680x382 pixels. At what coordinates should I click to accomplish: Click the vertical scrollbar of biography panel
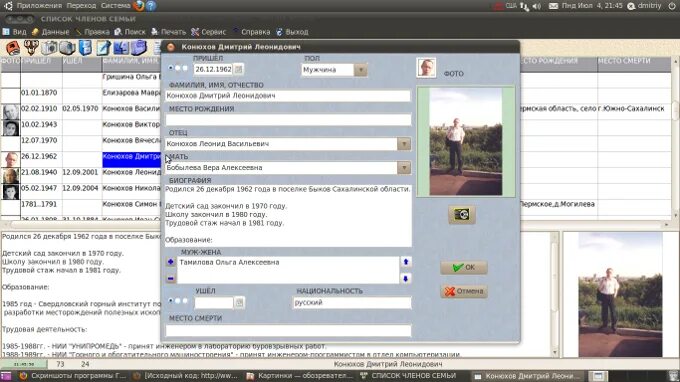point(555,295)
